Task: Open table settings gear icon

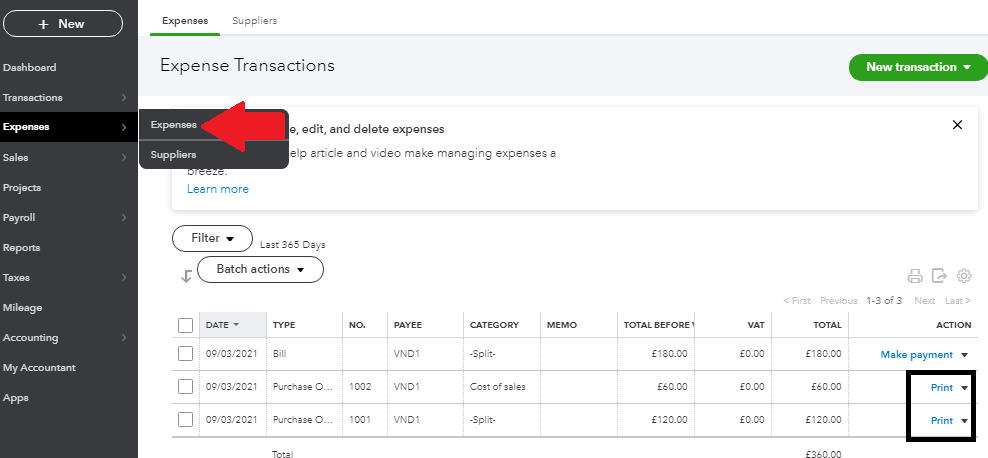Action: pyautogui.click(x=964, y=276)
